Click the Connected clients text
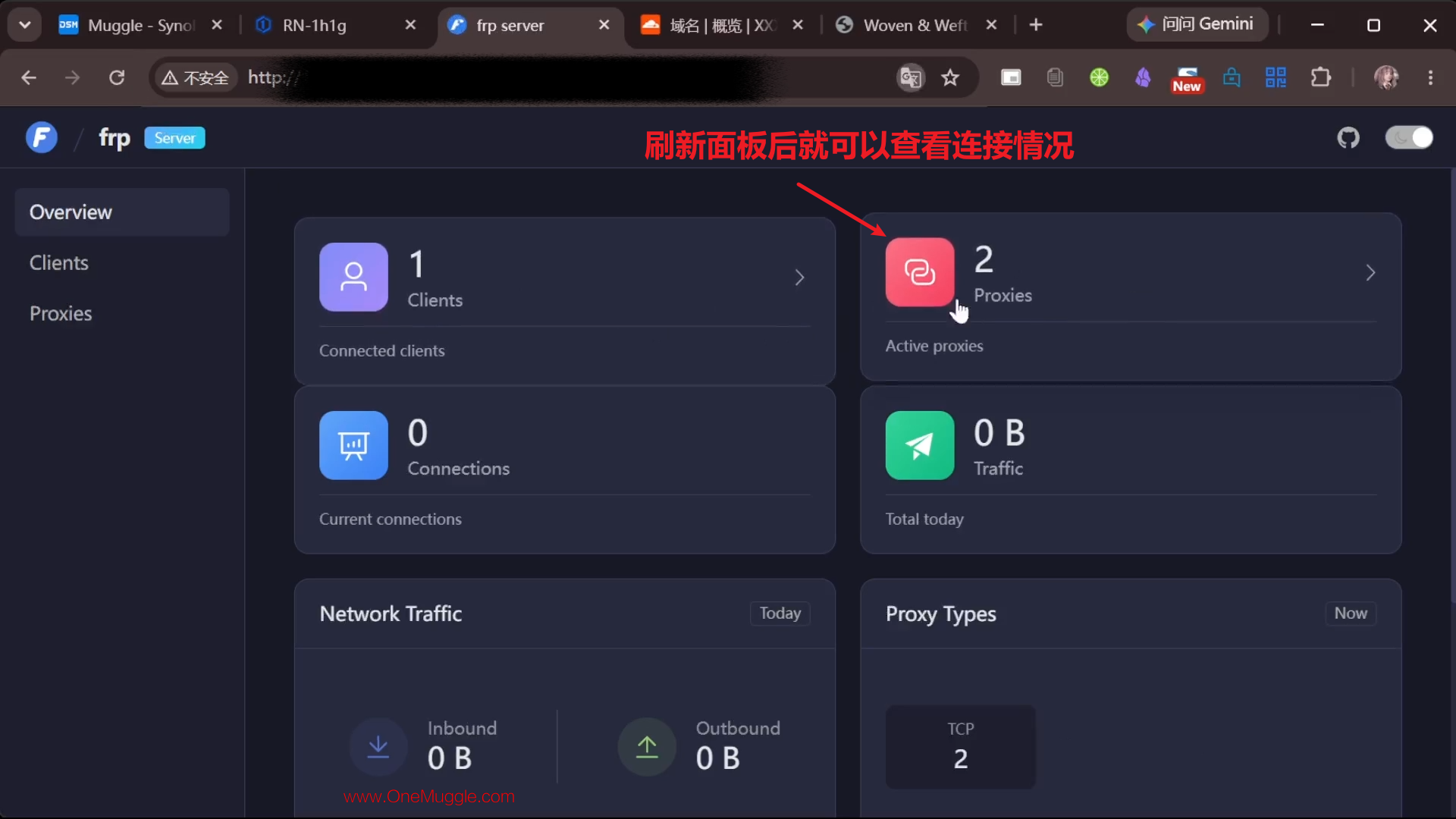Viewport: 1456px width, 819px height. pyautogui.click(x=381, y=350)
